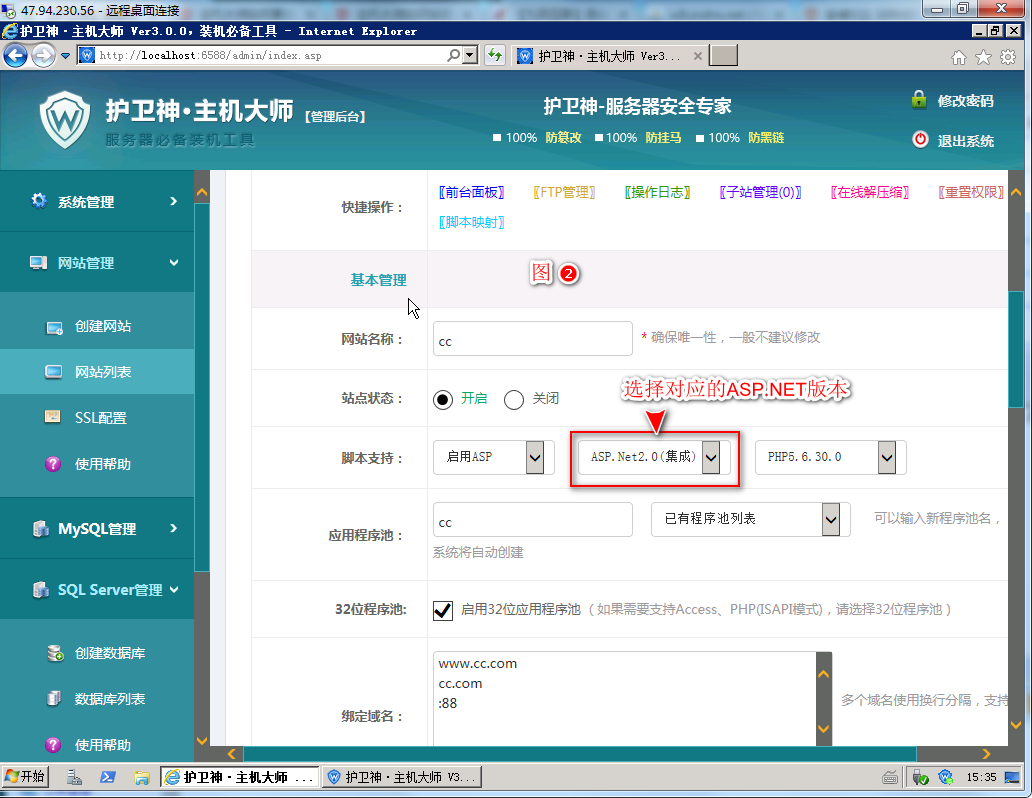Click the [FTP管理] quick action link
This screenshot has height=798, width=1032.
coord(564,192)
